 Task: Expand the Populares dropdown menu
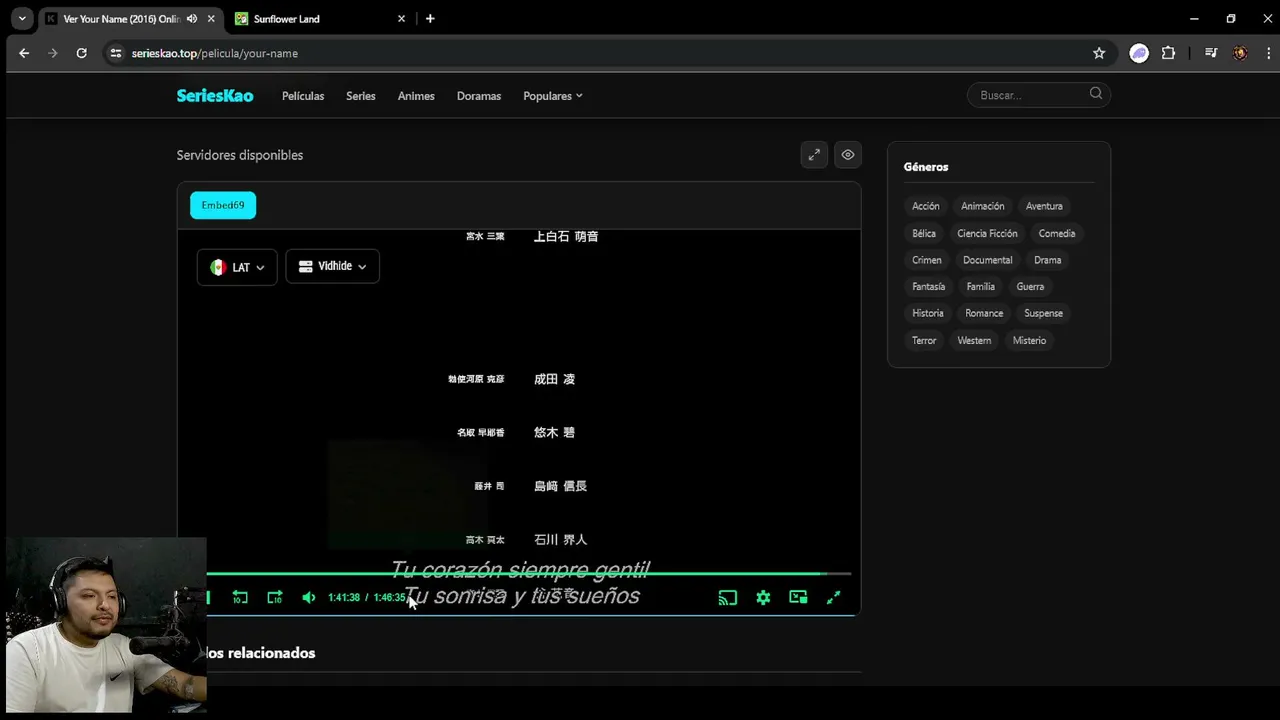(553, 96)
